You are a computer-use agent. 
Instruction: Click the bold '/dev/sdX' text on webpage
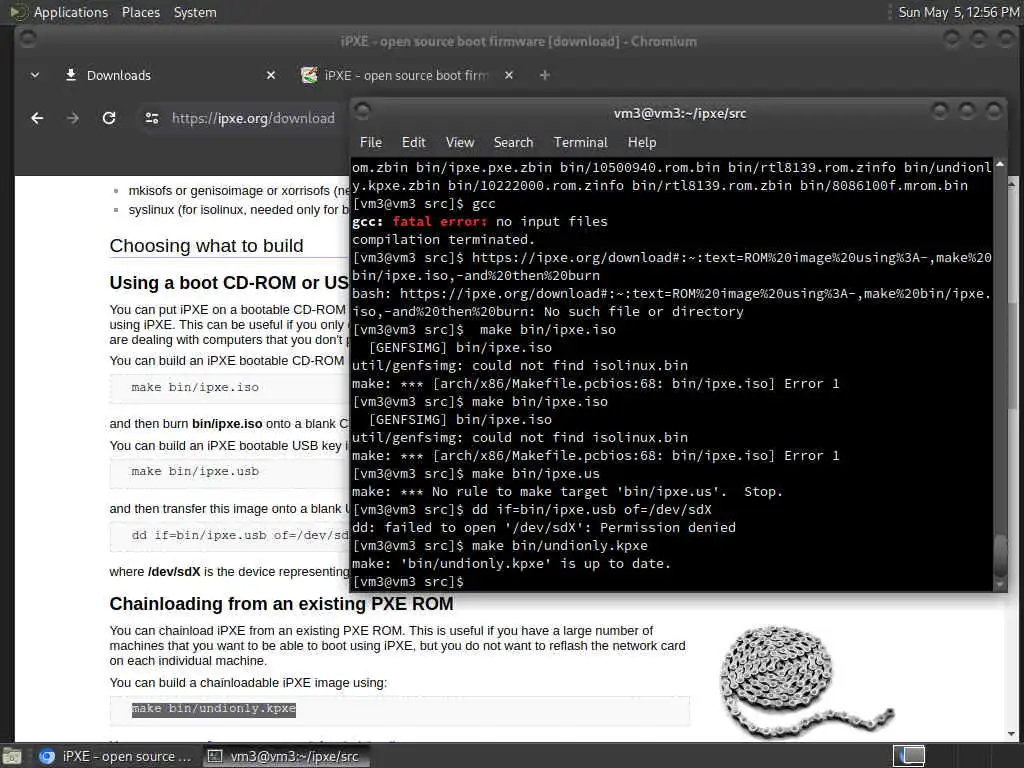coord(174,572)
